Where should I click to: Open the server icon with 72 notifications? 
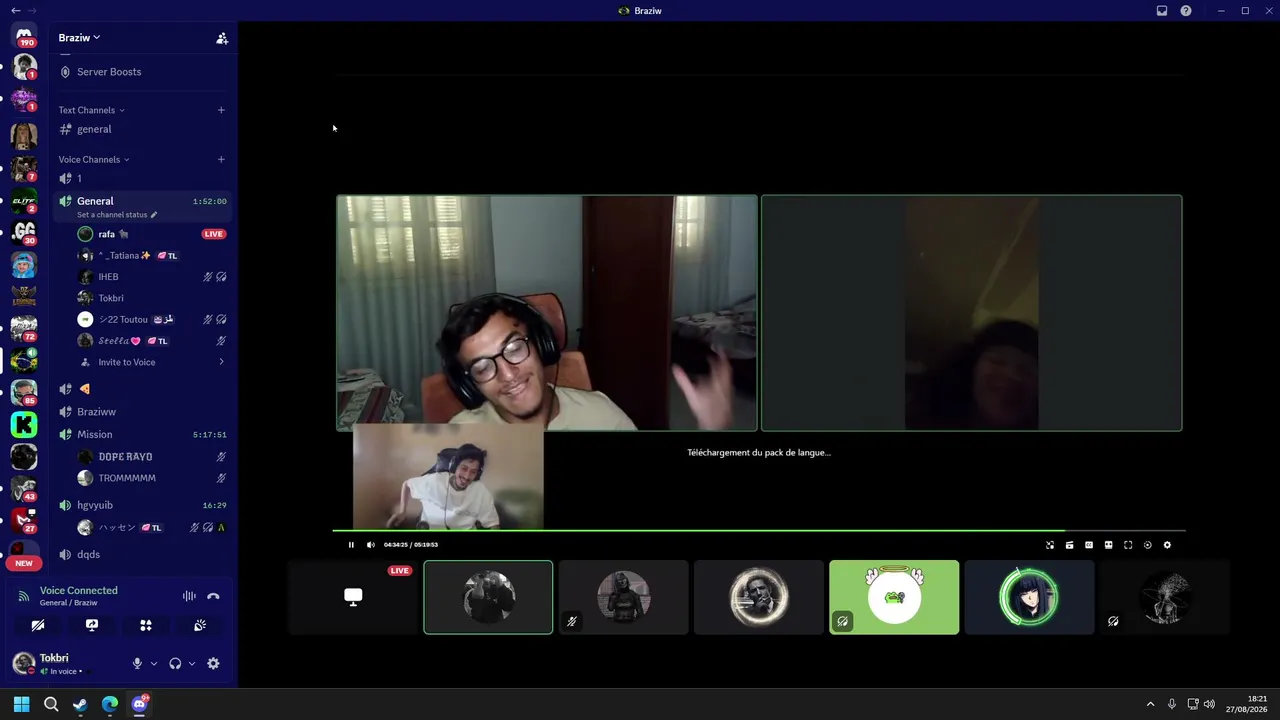point(24,328)
